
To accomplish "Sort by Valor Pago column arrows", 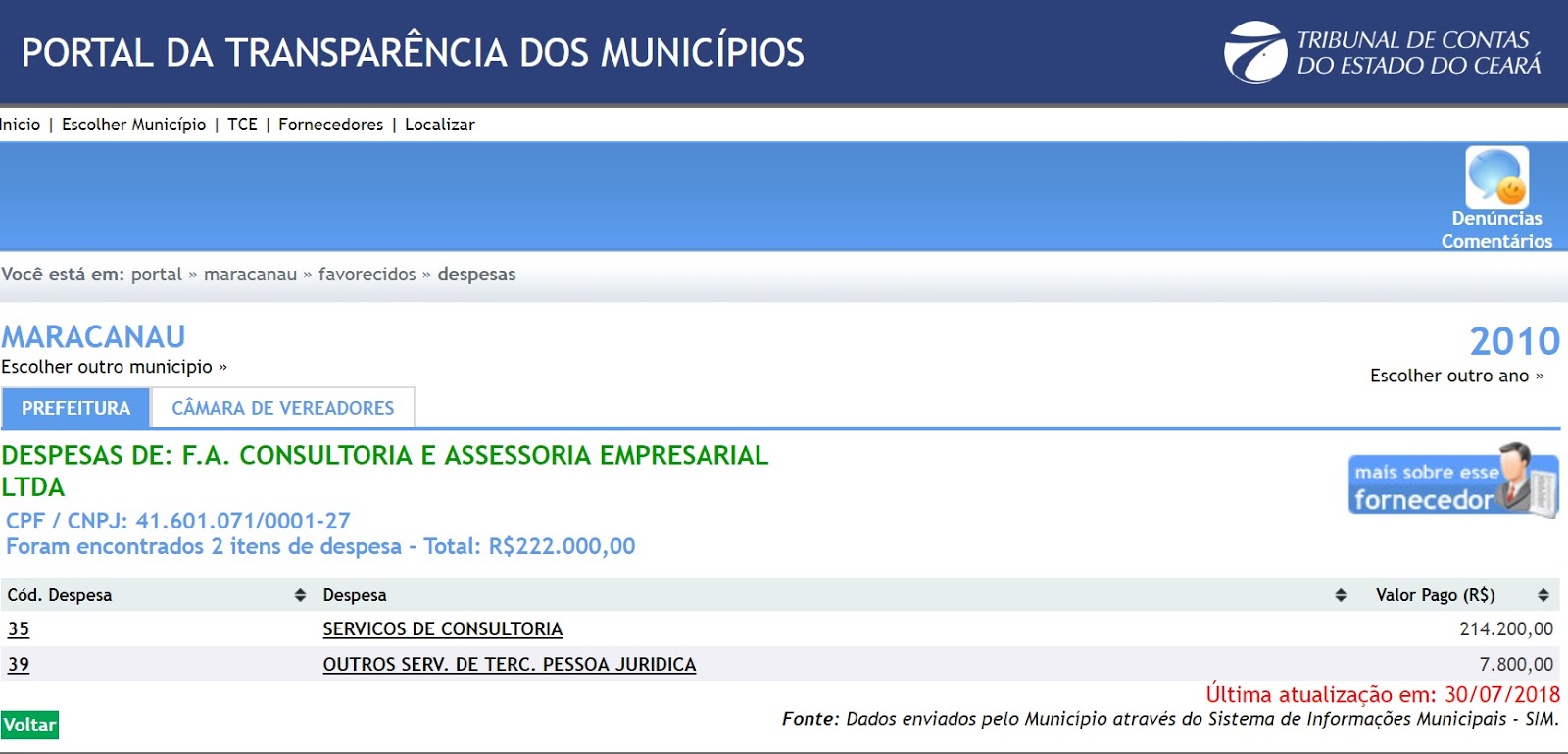I will click(1543, 595).
